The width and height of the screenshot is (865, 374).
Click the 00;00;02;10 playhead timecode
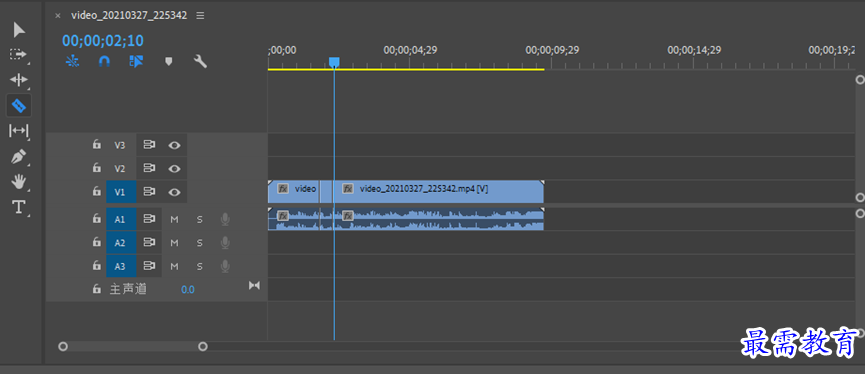[x=103, y=40]
